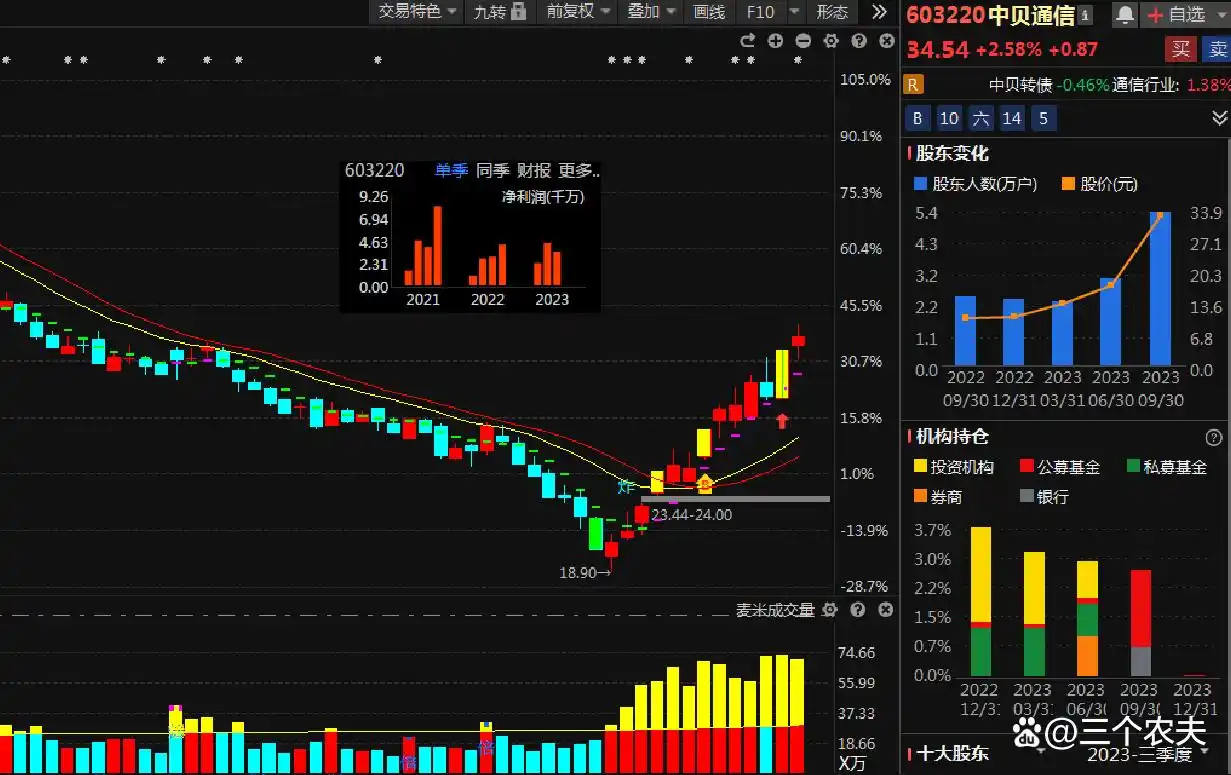Screen dimensions: 1231x775
Task: Click the chart zoom-out minus icon
Action: [803, 41]
